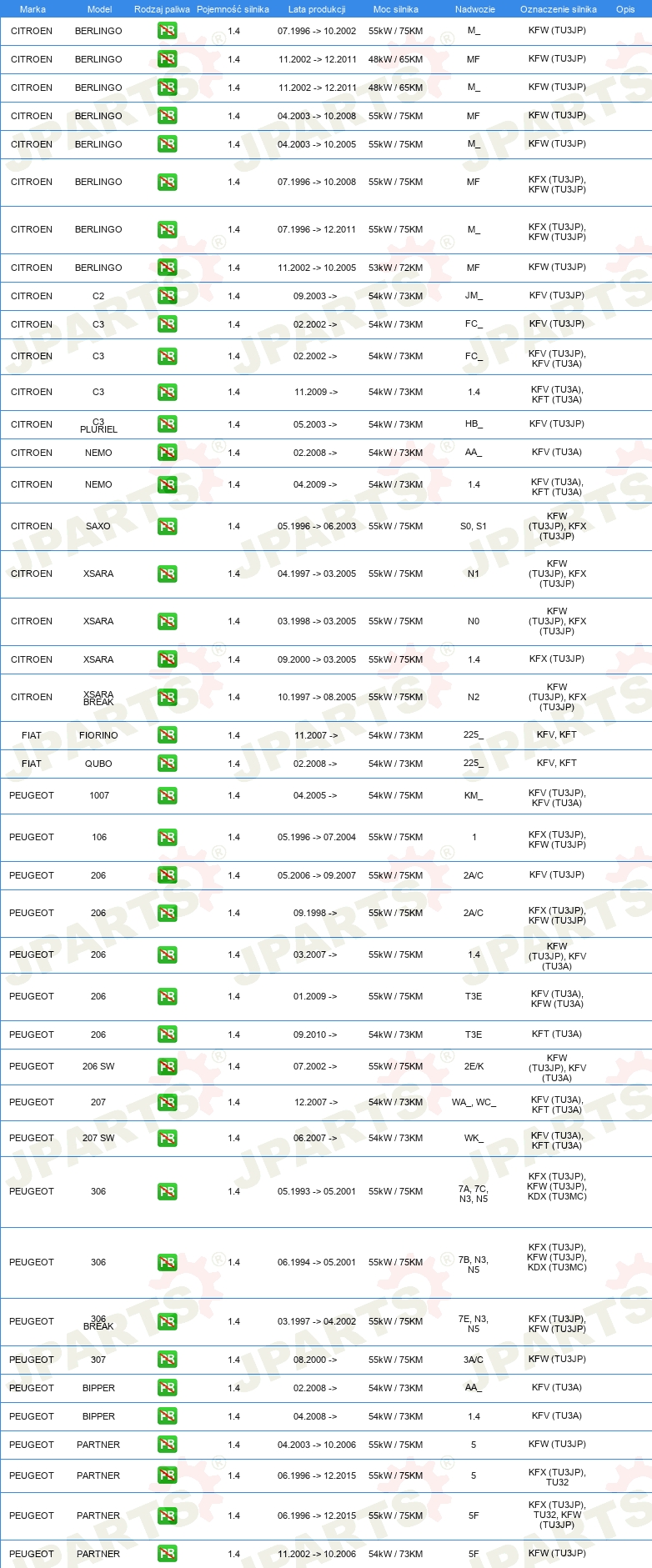Click the fuel icon in the PEUGEOT 206 SW row
Image resolution: width=652 pixels, height=1568 pixels.
coord(167,1067)
